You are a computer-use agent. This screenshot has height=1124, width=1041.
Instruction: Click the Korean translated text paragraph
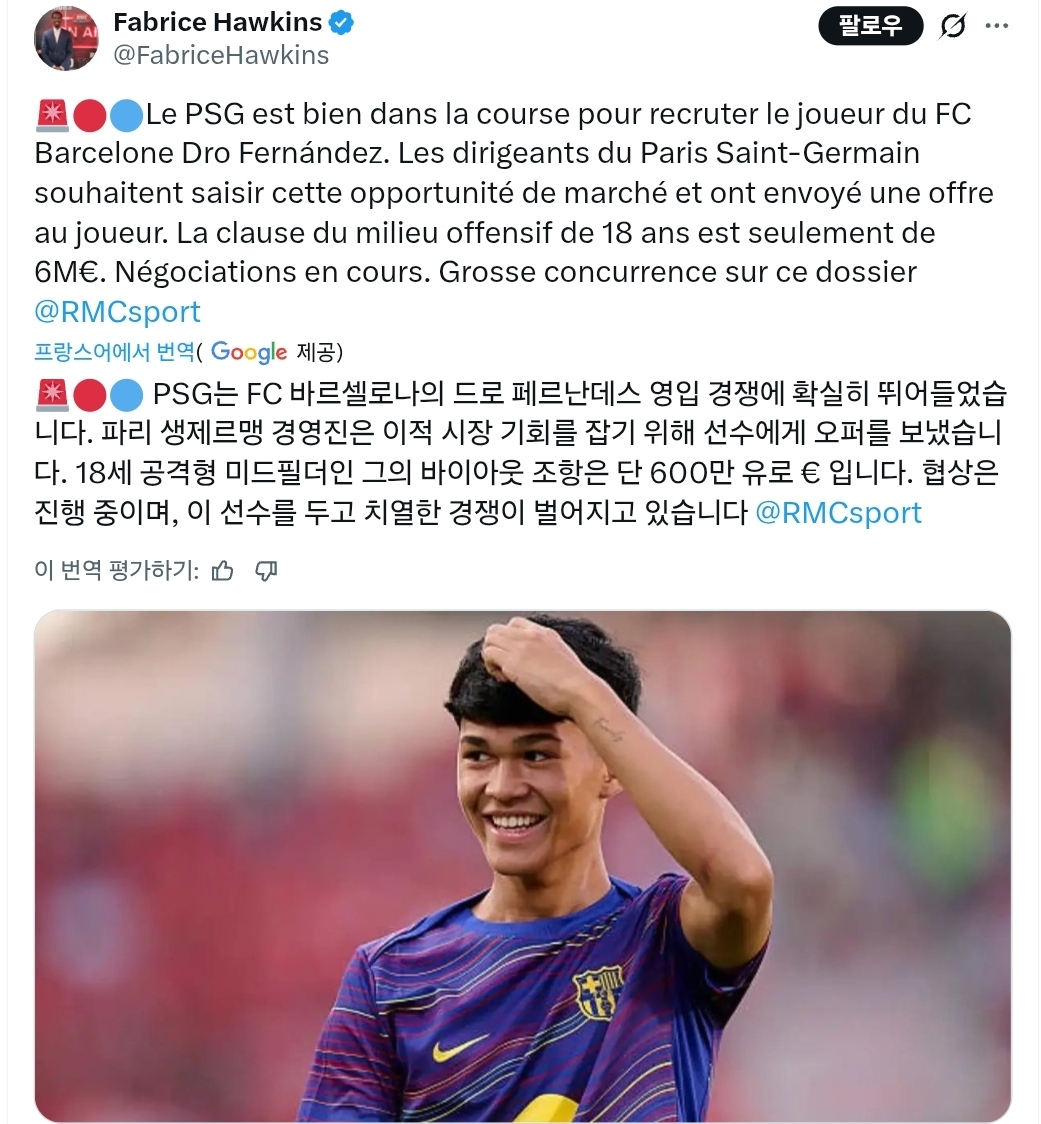pyautogui.click(x=520, y=453)
